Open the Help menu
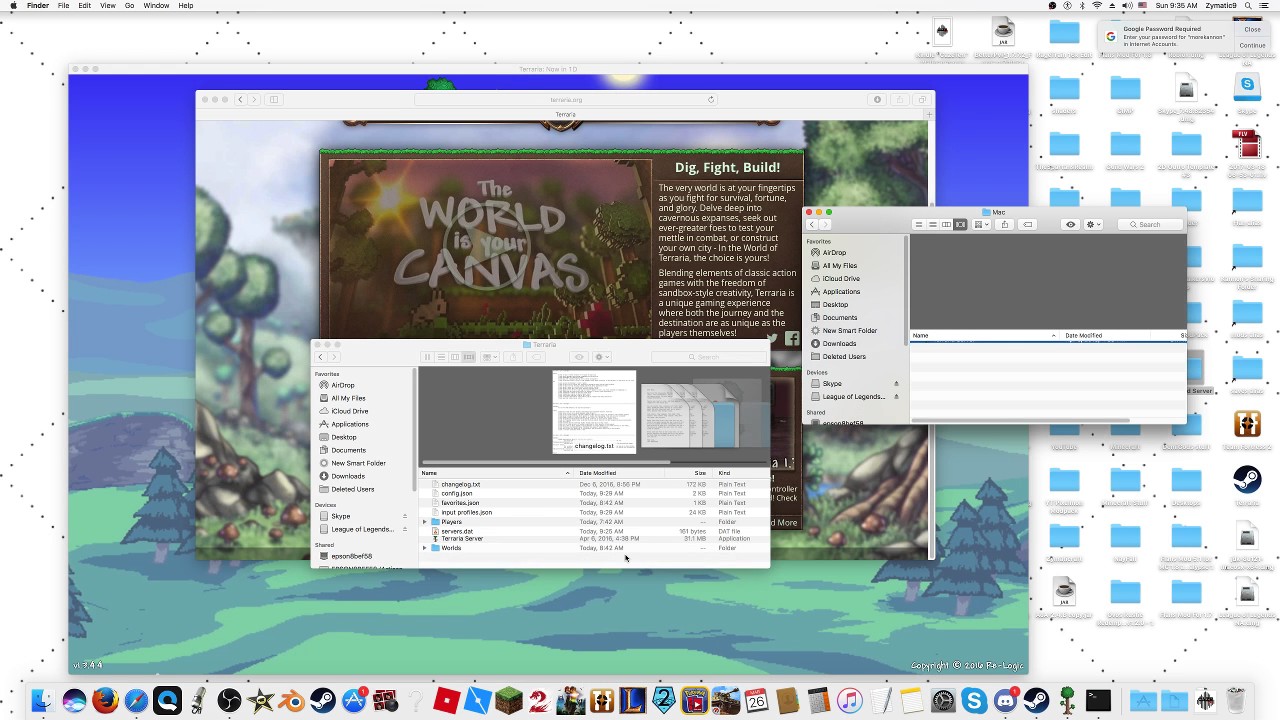1280x720 pixels. [185, 6]
